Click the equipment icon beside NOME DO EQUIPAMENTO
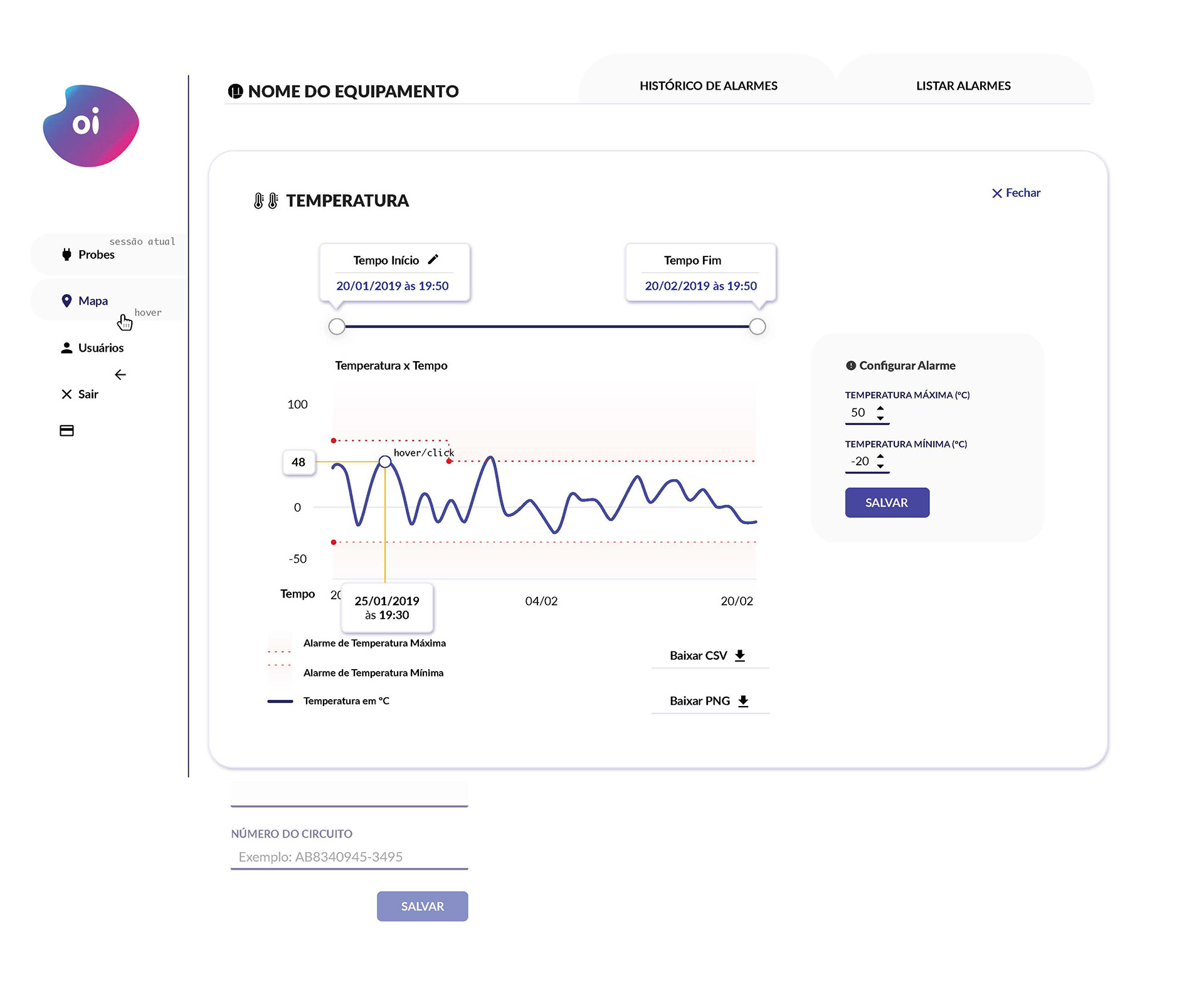1204x987 pixels. point(235,92)
